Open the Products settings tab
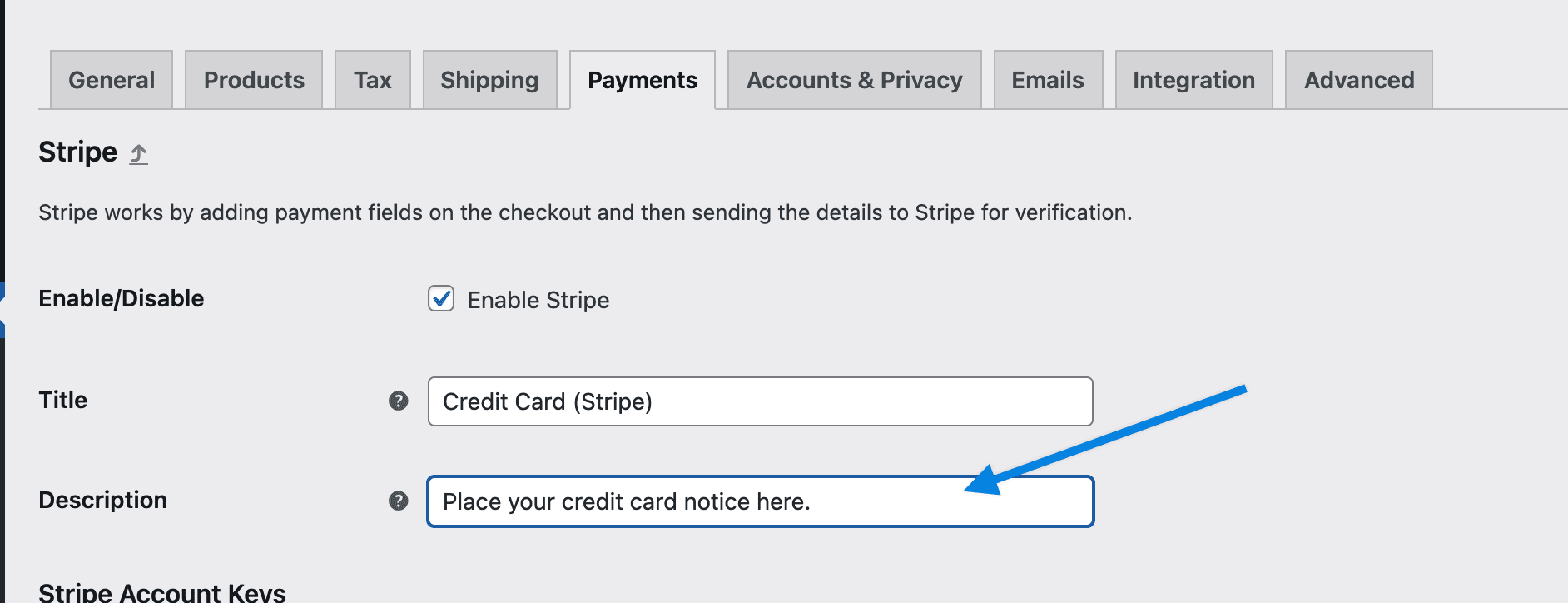This screenshot has height=603, width=1568. click(x=254, y=80)
